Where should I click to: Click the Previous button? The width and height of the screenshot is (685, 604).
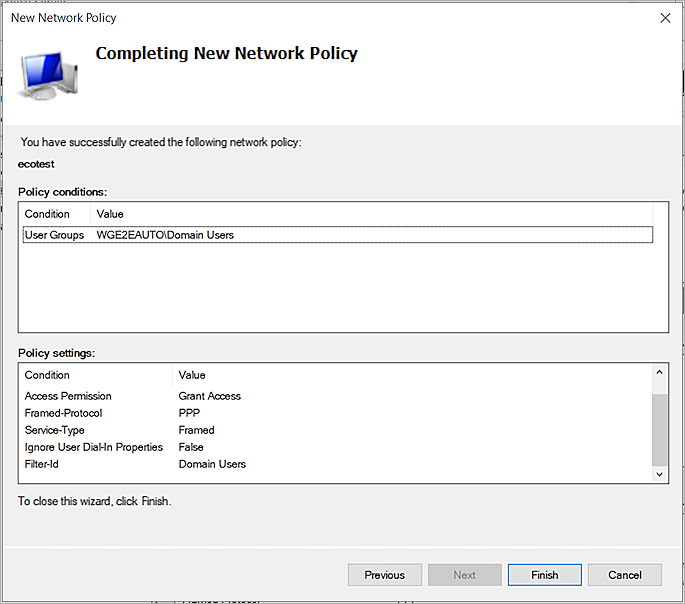(x=384, y=575)
